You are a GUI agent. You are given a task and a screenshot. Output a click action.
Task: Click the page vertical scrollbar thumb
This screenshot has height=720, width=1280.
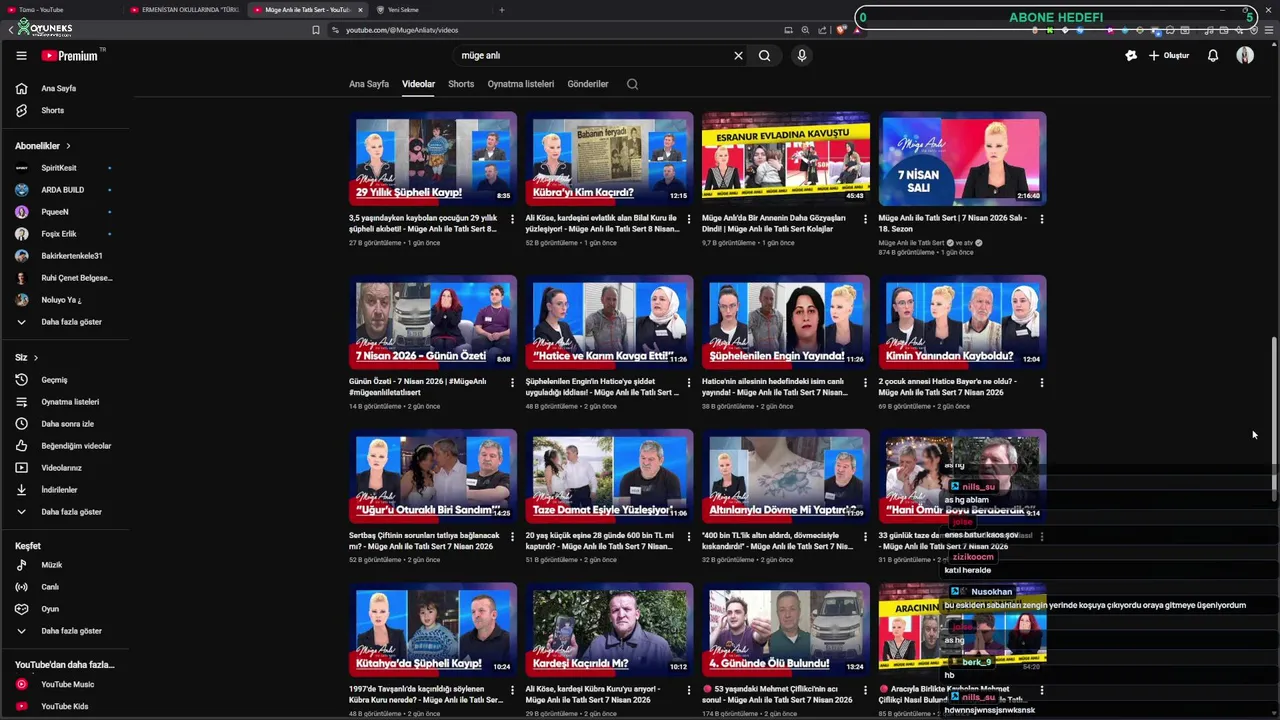click(x=1273, y=420)
